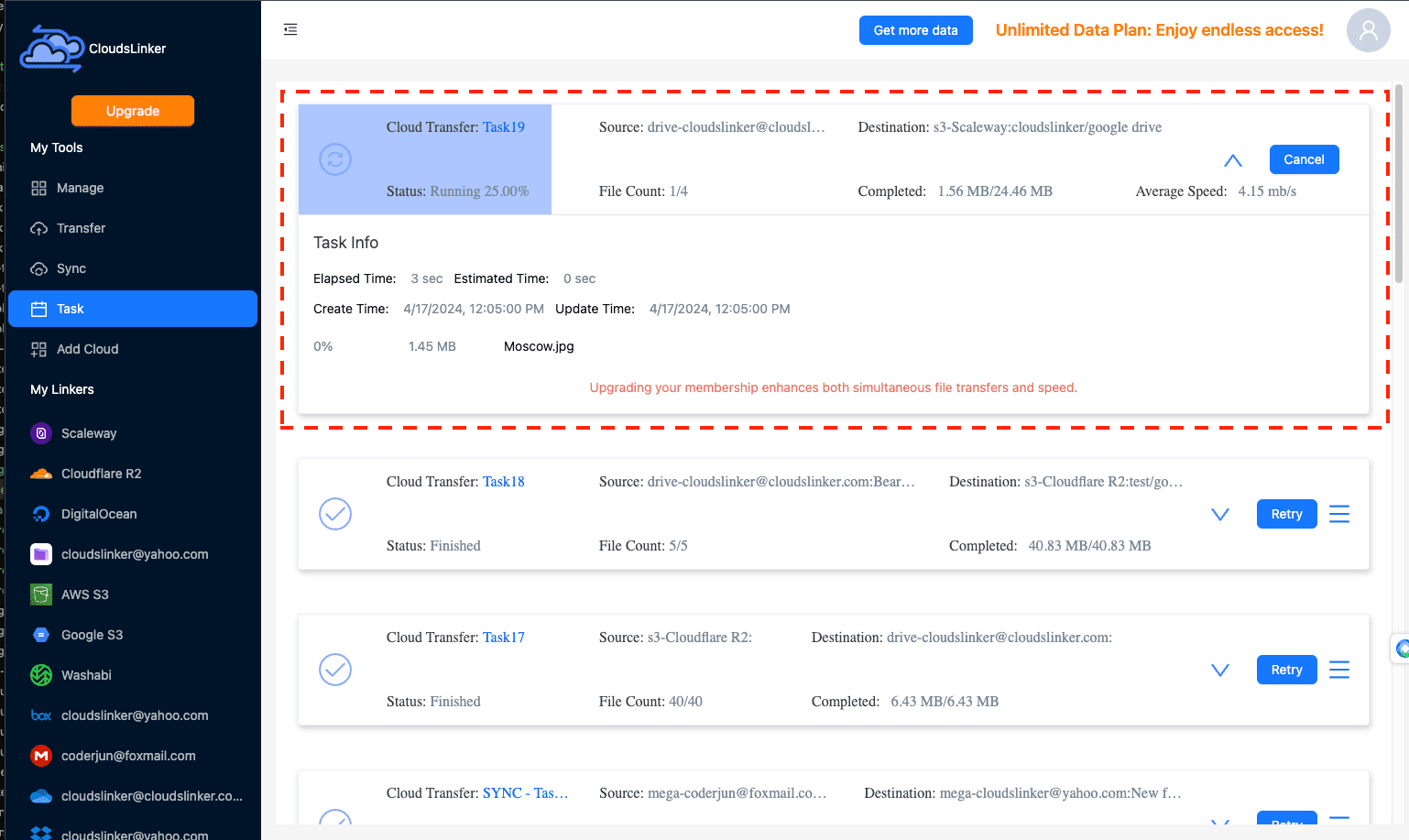Click the orange Upgrade button

tap(133, 111)
